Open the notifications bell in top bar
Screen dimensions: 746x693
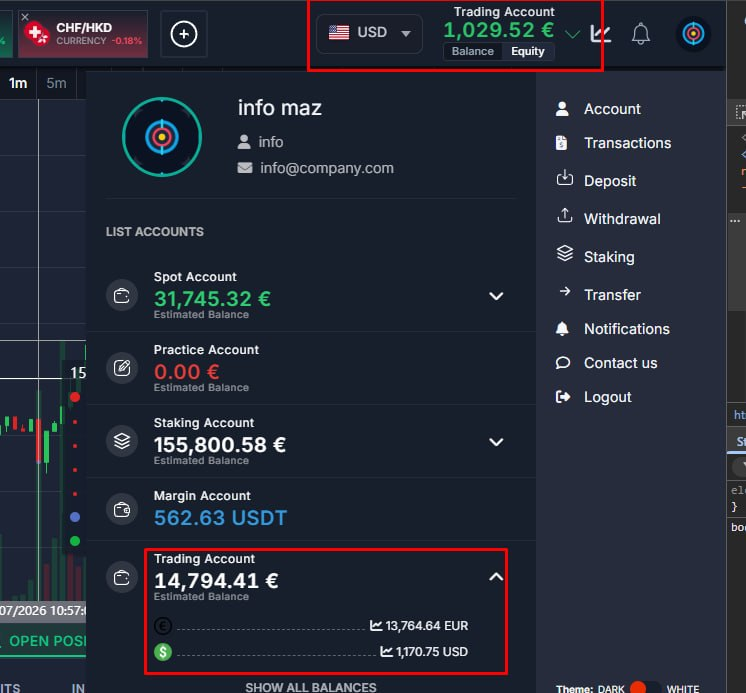coord(640,34)
